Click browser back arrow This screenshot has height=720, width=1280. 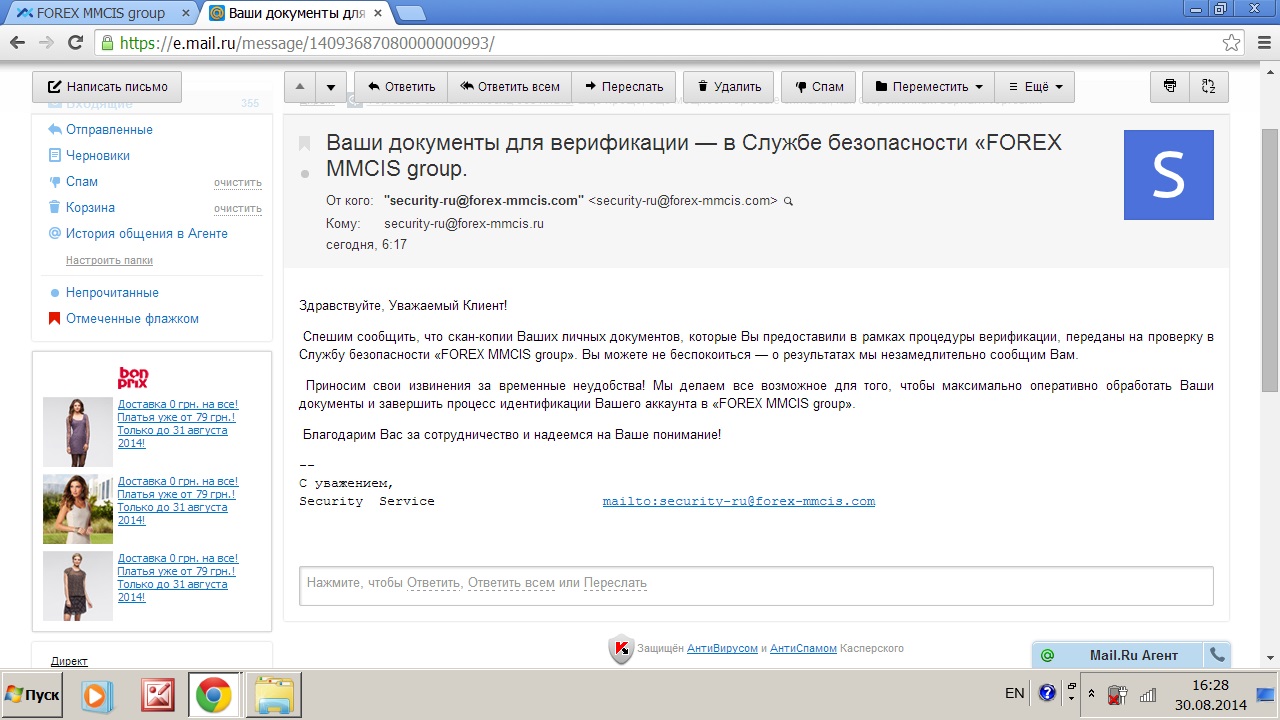point(17,43)
